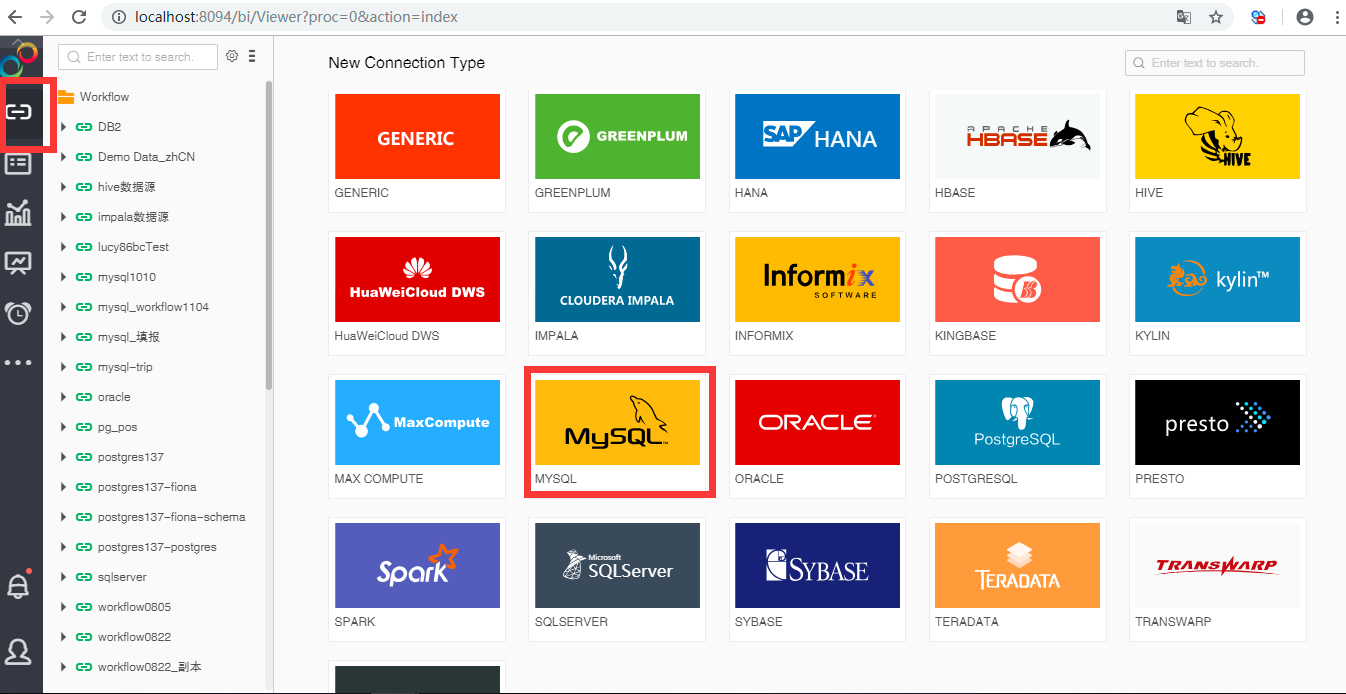Expand the DB2 tree node arrow

point(63,127)
